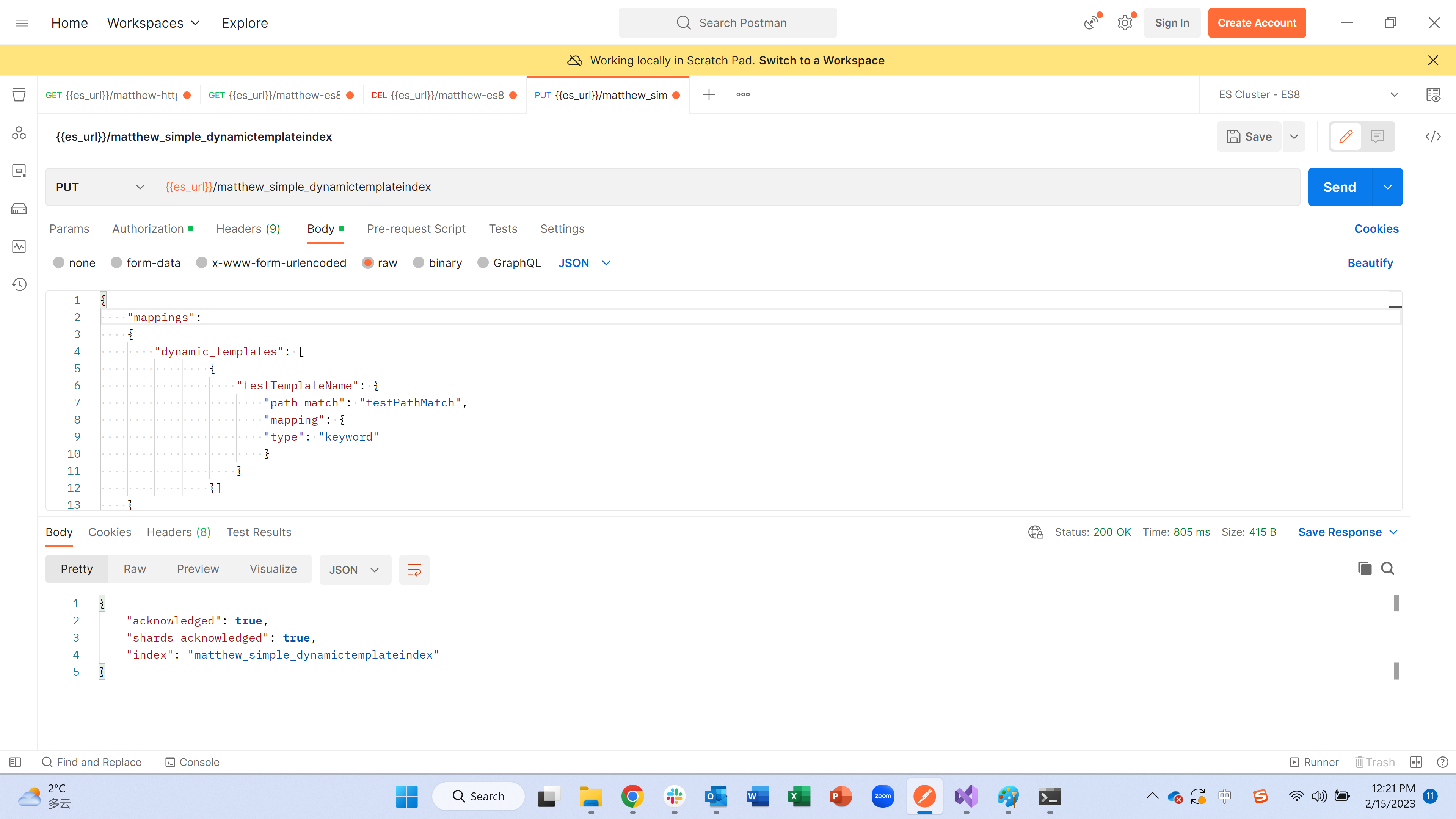Show response in Raw view

tap(135, 569)
